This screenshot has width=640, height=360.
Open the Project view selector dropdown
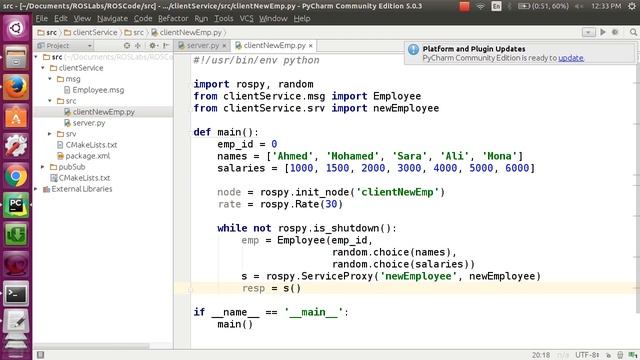pyautogui.click(x=64, y=45)
